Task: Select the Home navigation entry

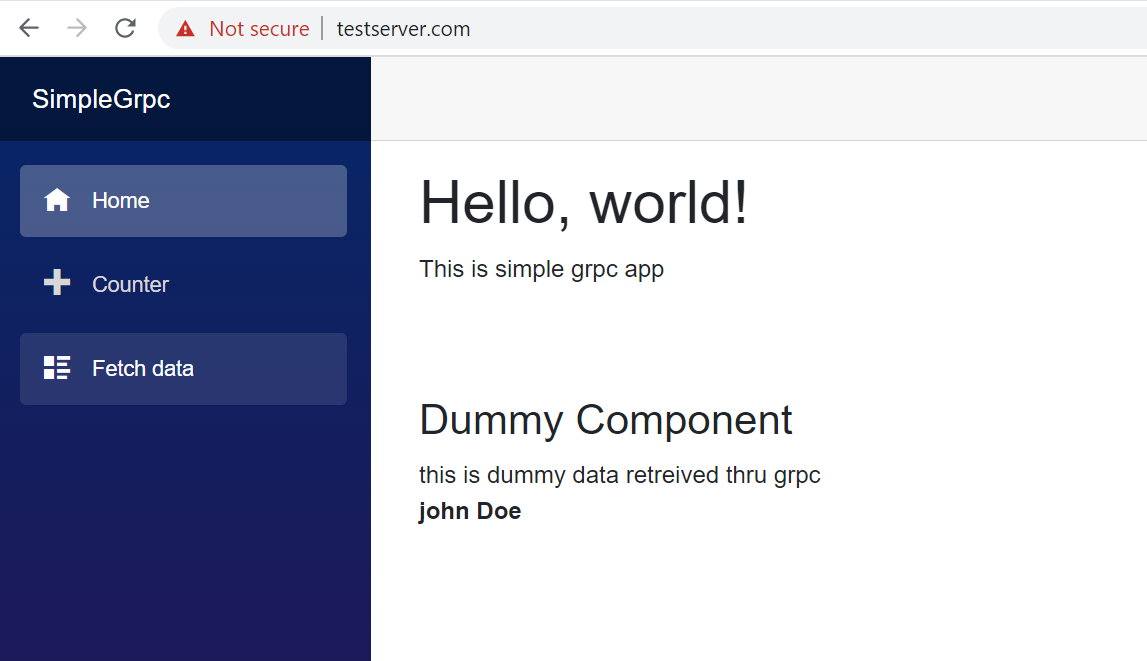Action: click(x=120, y=200)
